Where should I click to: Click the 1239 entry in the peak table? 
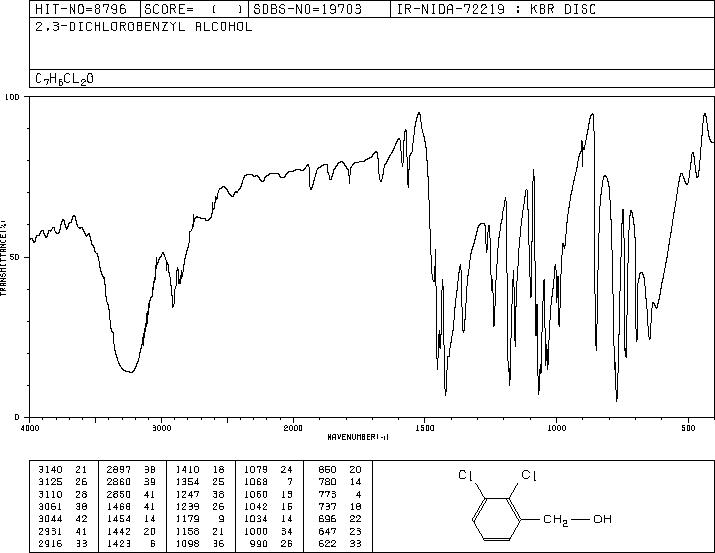coord(187,506)
